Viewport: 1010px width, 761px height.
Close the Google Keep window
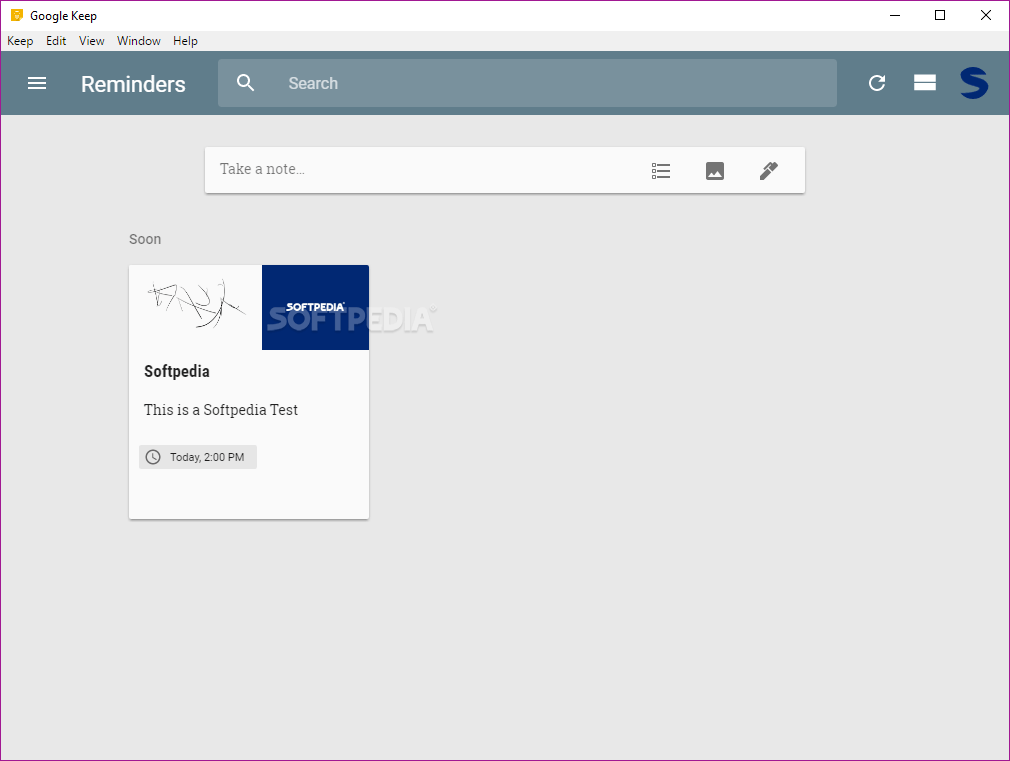coord(986,15)
